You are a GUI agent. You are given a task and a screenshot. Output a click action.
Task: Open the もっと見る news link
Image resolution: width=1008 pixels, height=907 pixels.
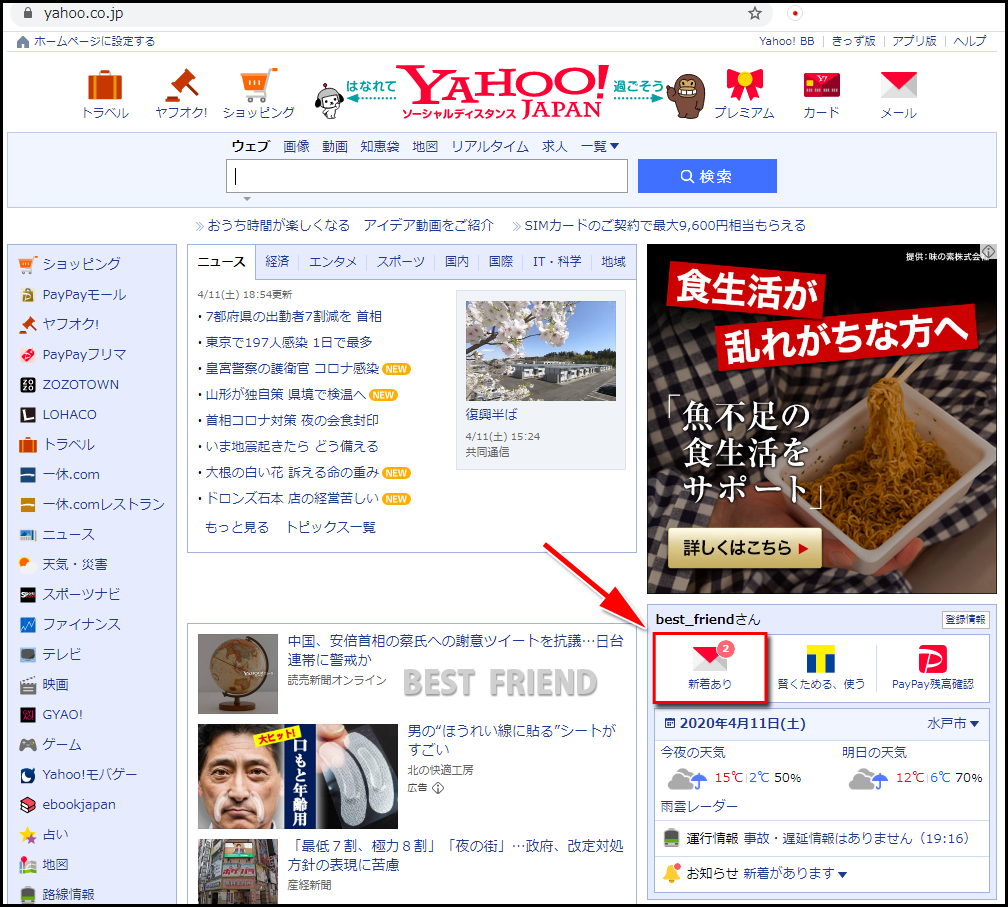click(237, 528)
